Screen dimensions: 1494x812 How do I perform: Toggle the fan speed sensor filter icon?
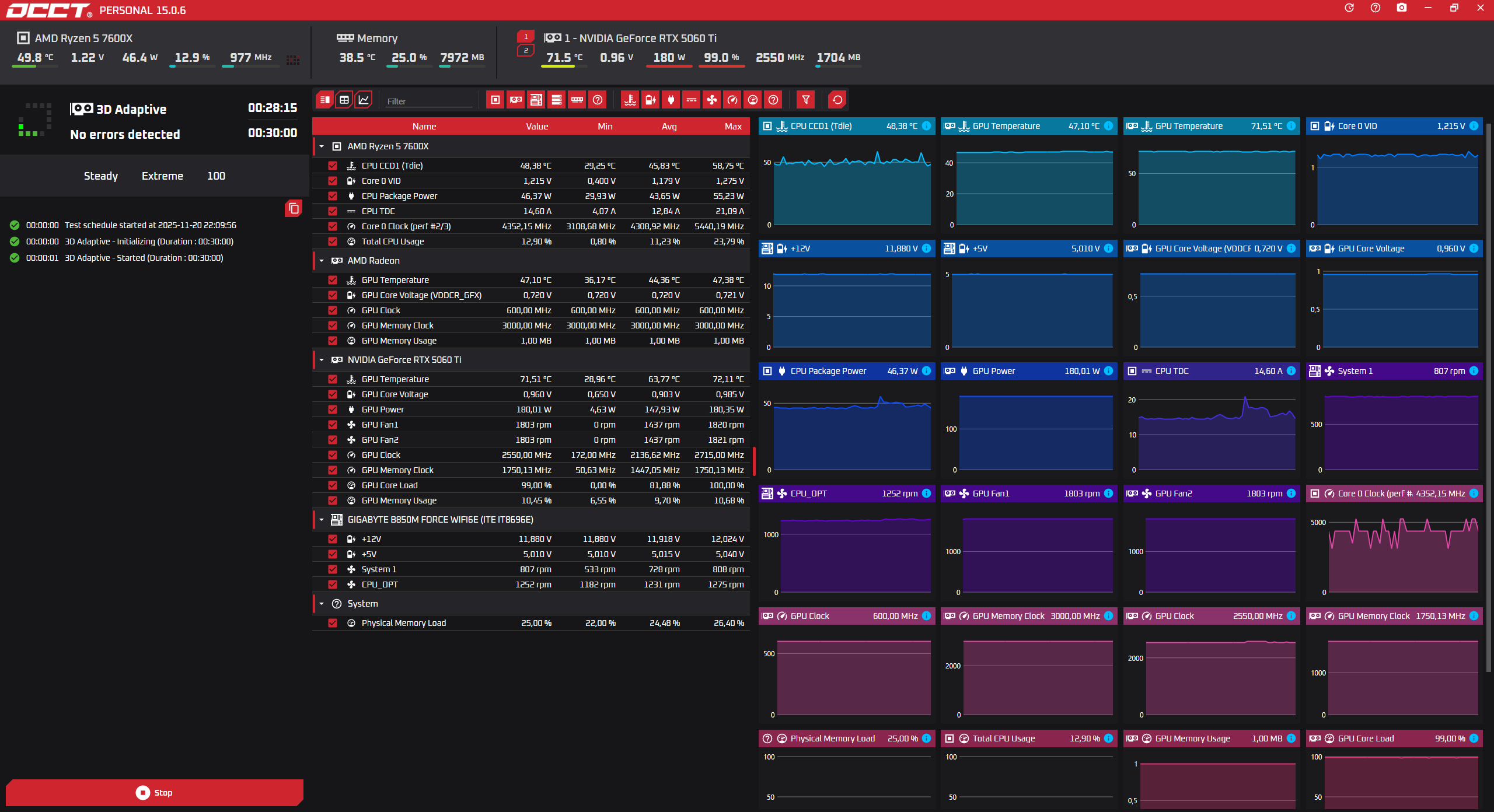tap(712, 100)
